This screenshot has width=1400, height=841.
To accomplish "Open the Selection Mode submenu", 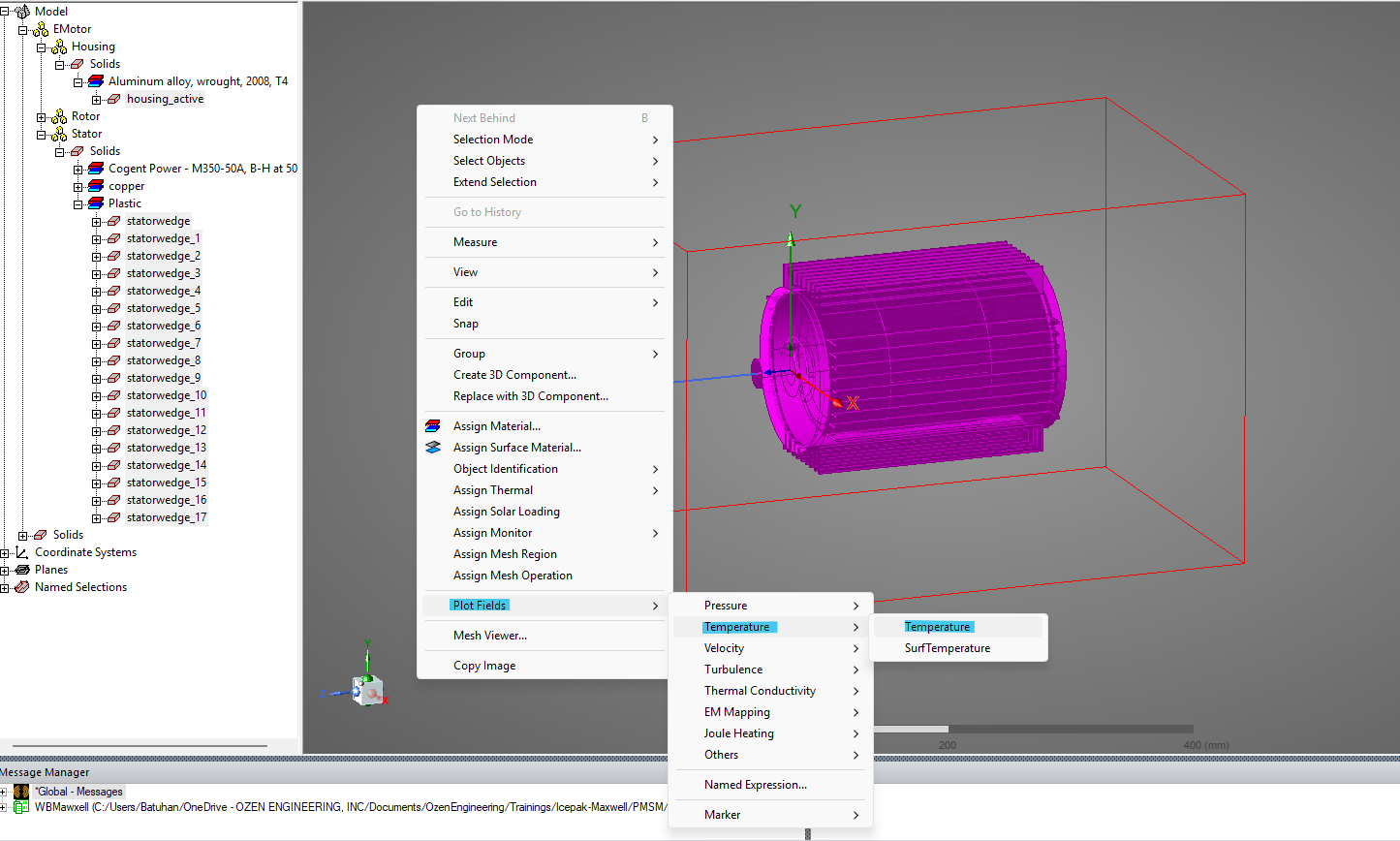I will pyautogui.click(x=544, y=140).
